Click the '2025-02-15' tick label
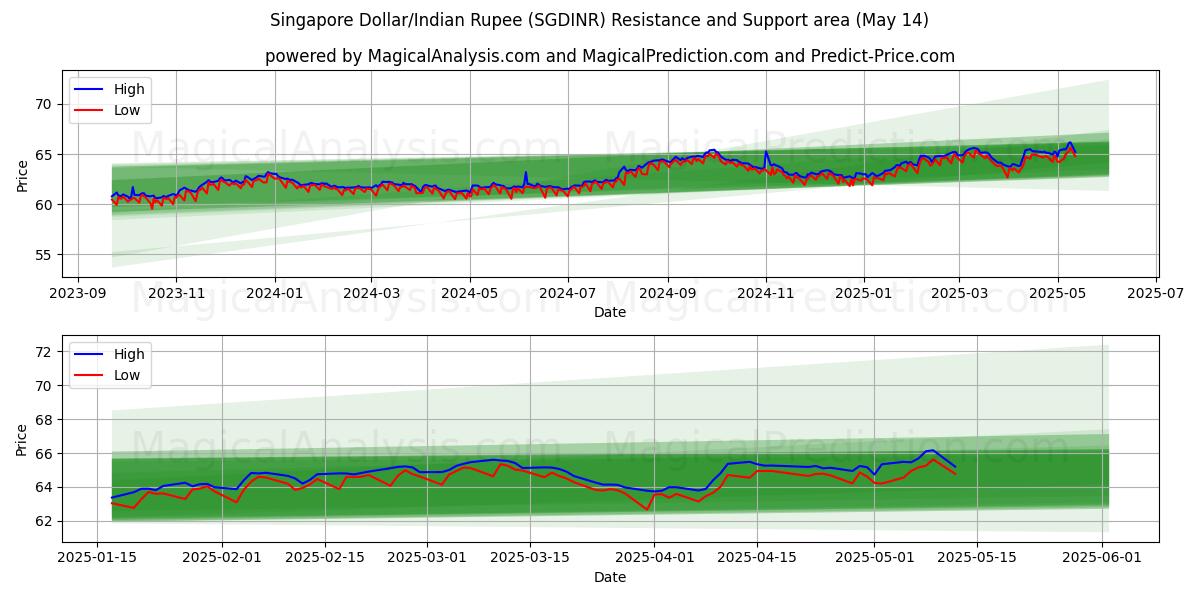The width and height of the screenshot is (1200, 600). click(324, 558)
